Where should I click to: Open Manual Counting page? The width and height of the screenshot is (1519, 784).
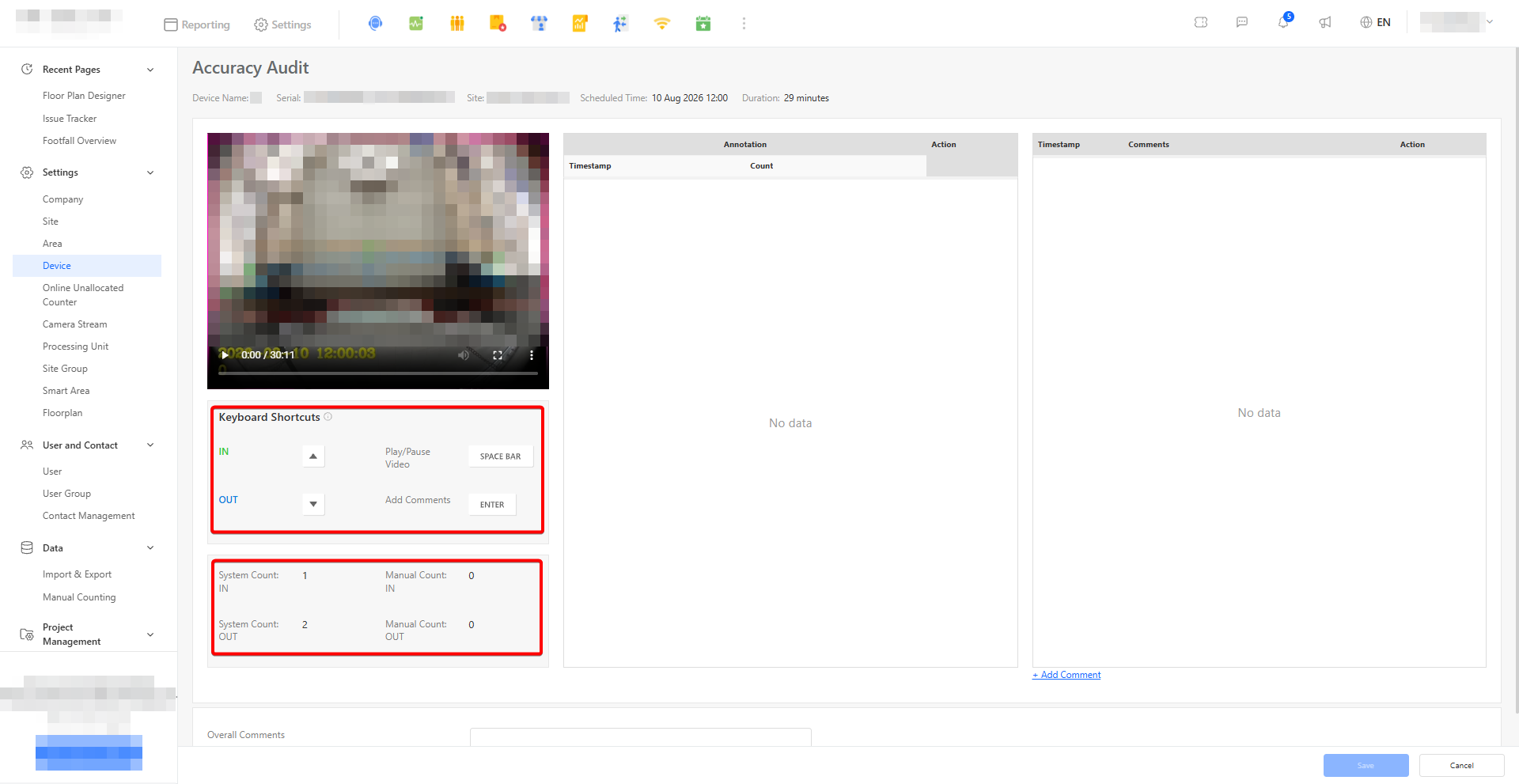point(79,597)
